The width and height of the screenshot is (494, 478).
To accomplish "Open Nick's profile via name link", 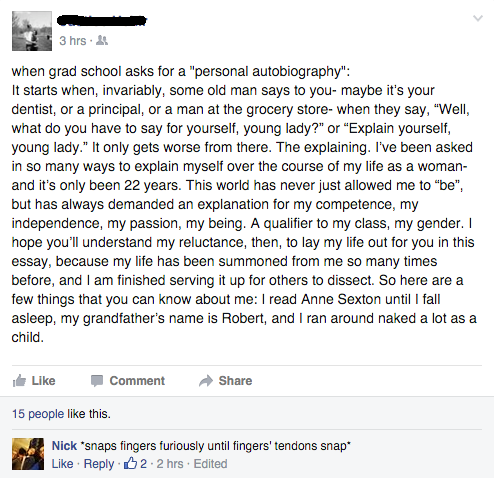I will [x=64, y=446].
